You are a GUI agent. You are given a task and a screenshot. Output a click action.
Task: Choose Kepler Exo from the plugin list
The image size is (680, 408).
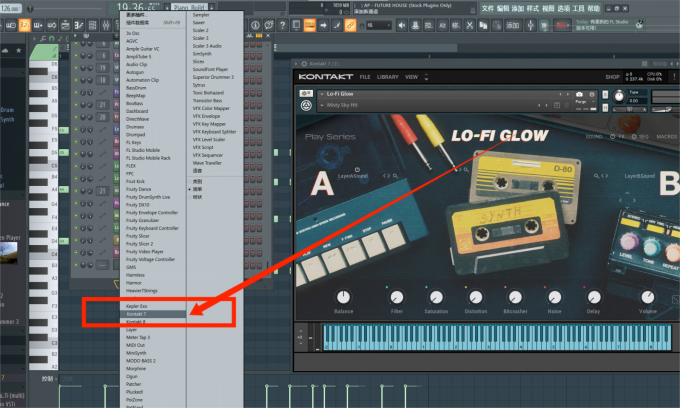(x=137, y=306)
